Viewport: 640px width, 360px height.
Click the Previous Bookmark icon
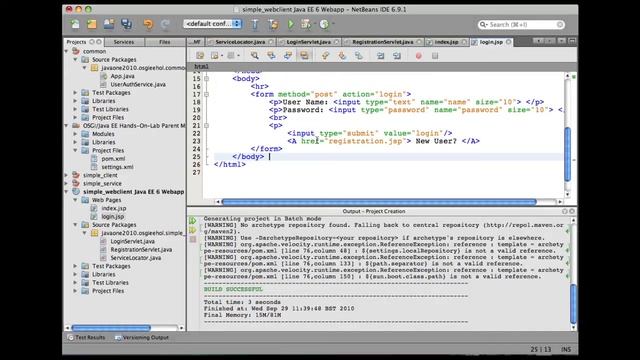point(325,56)
